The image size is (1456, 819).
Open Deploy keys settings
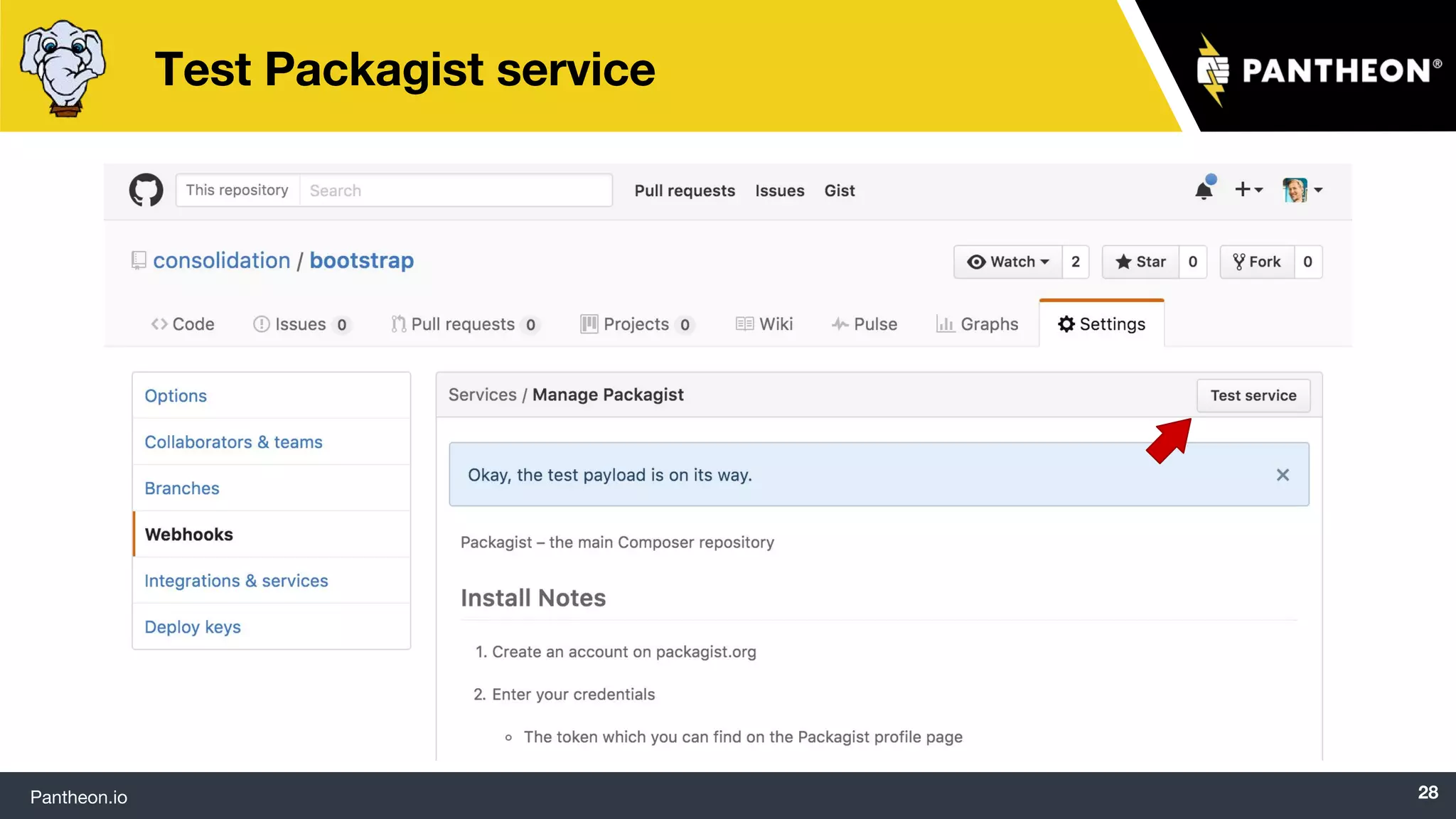[271, 627]
